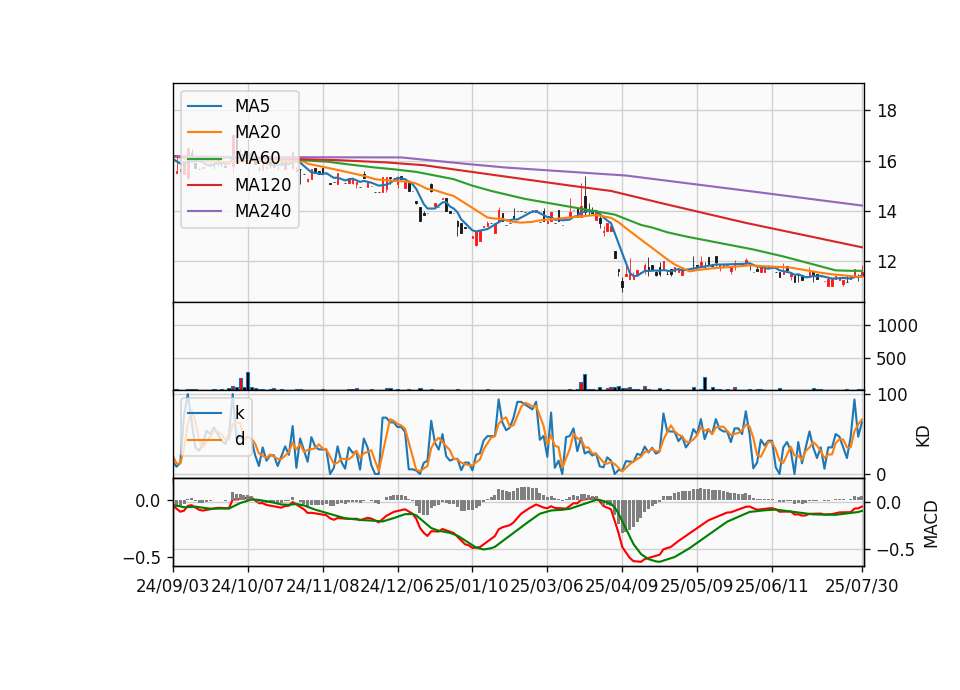Click the MA120 legend label

click(263, 184)
